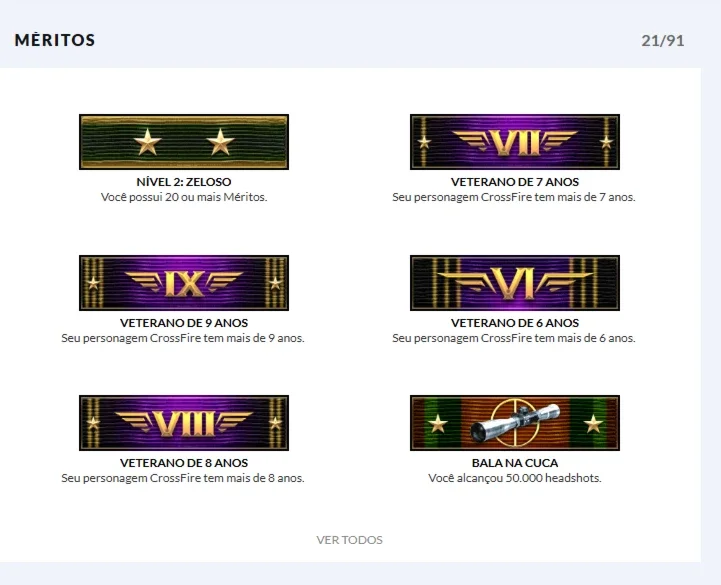Click the 50.000 headshots description text

pyautogui.click(x=515, y=478)
